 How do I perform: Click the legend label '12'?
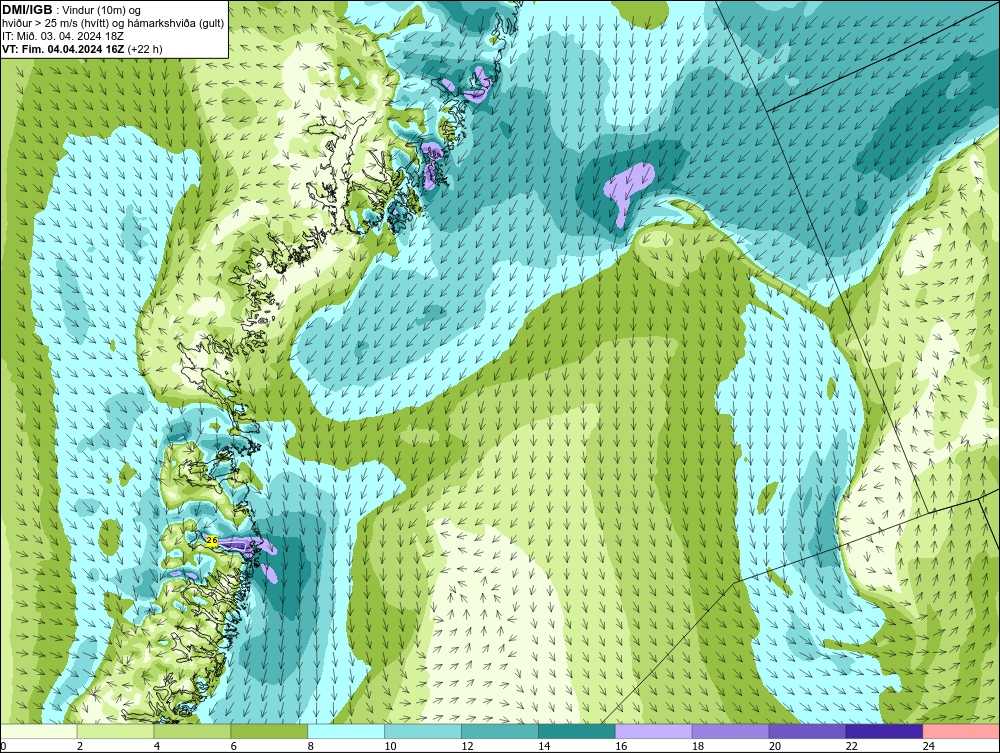pyautogui.click(x=467, y=746)
